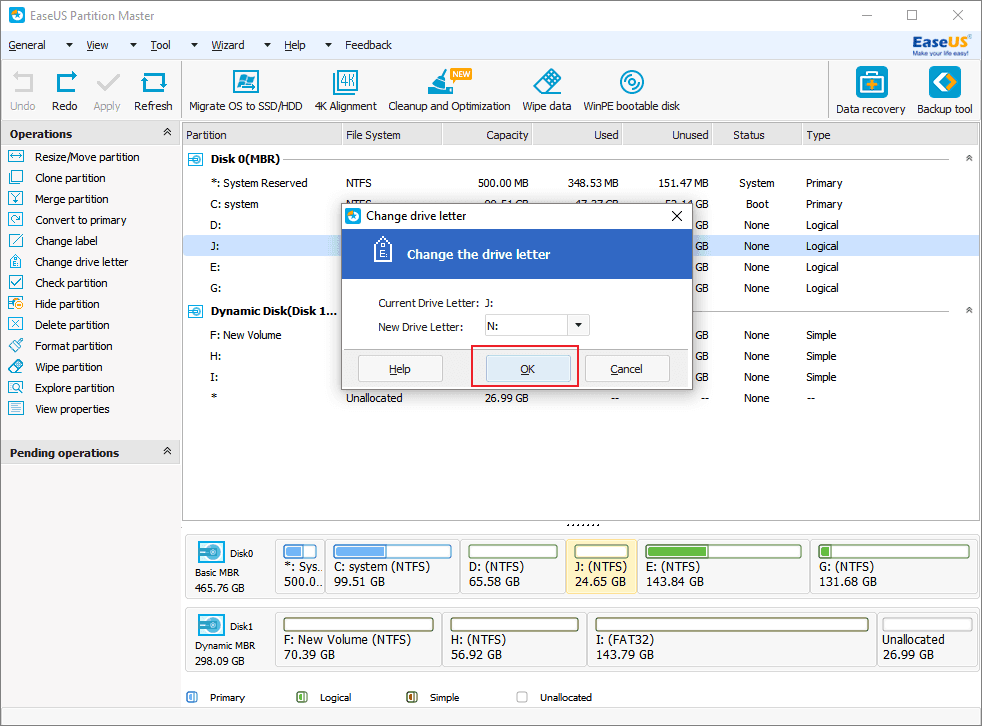
Task: Click the Redo toolbar icon
Action: (65, 91)
